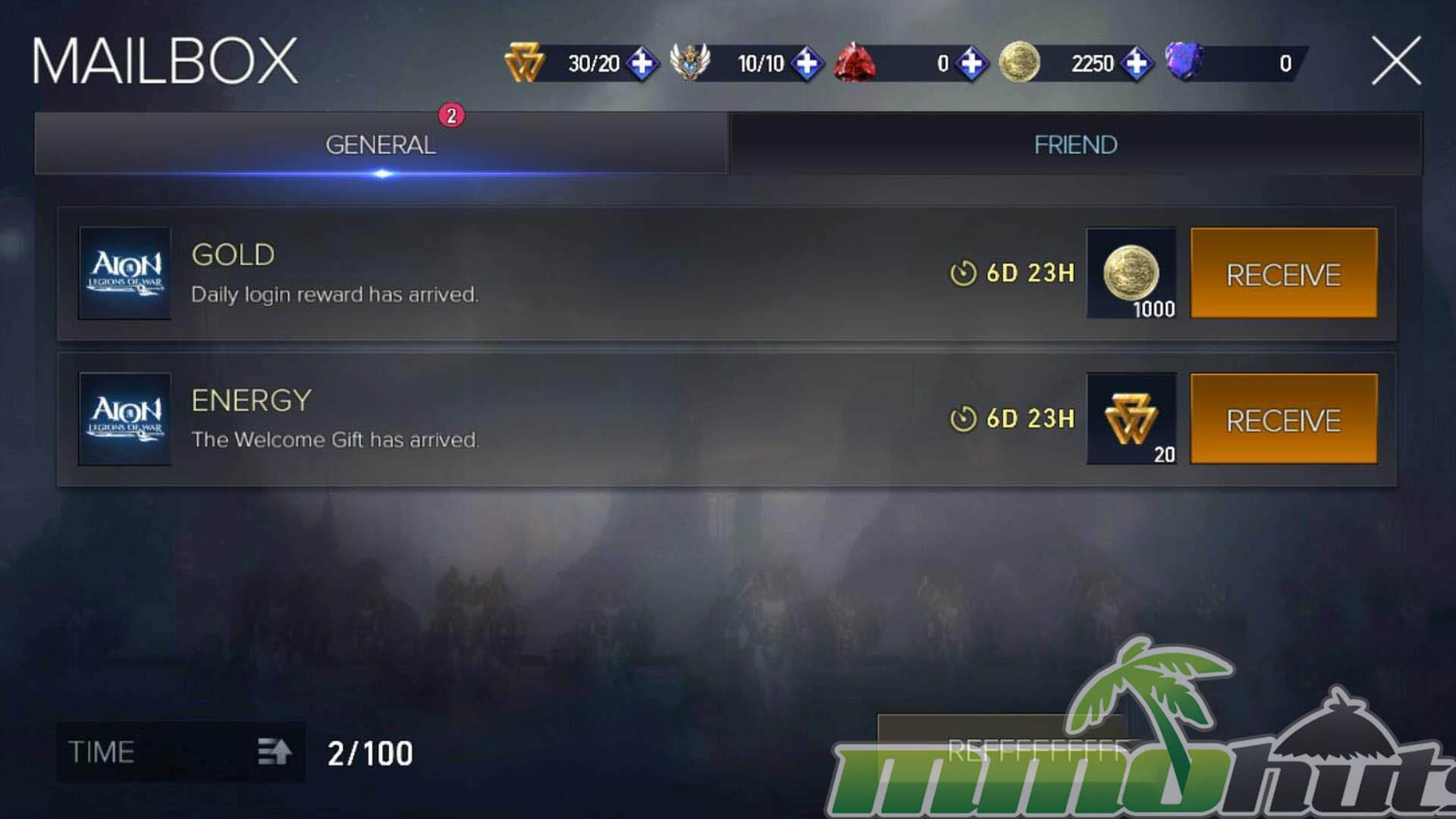Tap the gold coin icon in the top bar
The image size is (1456, 819).
pyautogui.click(x=1019, y=62)
